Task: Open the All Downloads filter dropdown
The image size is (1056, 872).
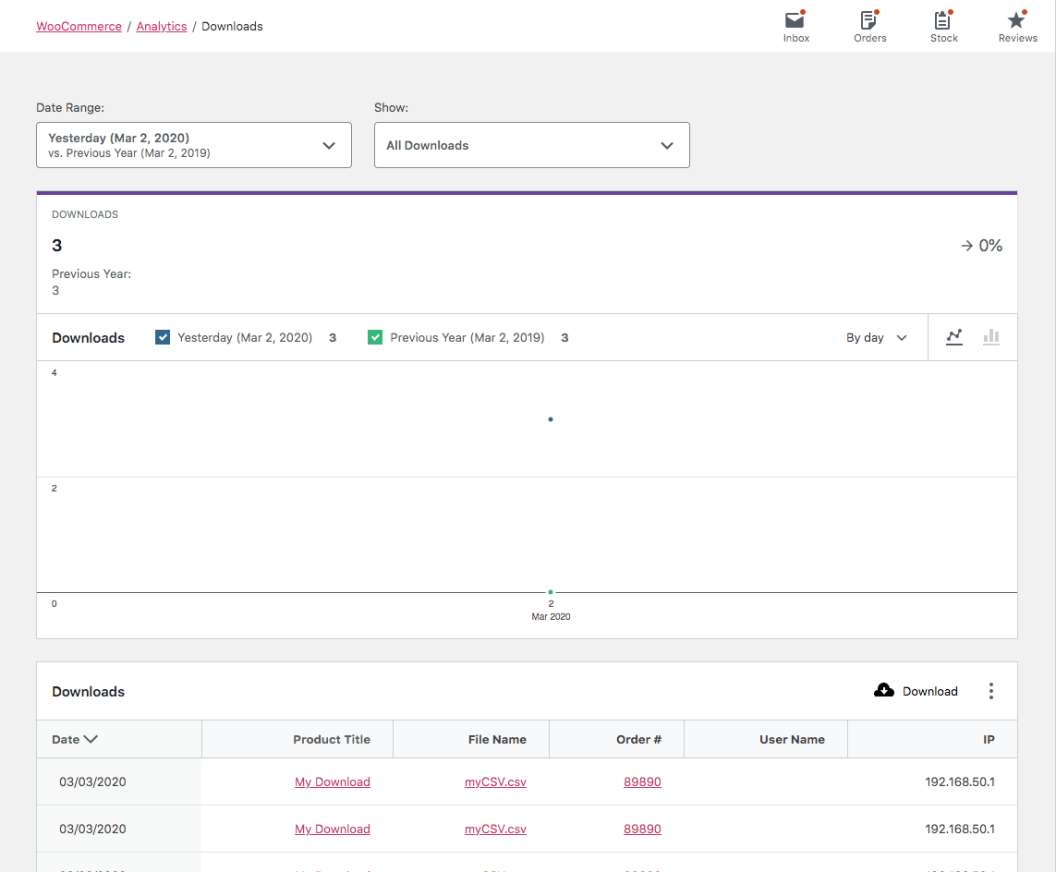Action: [531, 144]
